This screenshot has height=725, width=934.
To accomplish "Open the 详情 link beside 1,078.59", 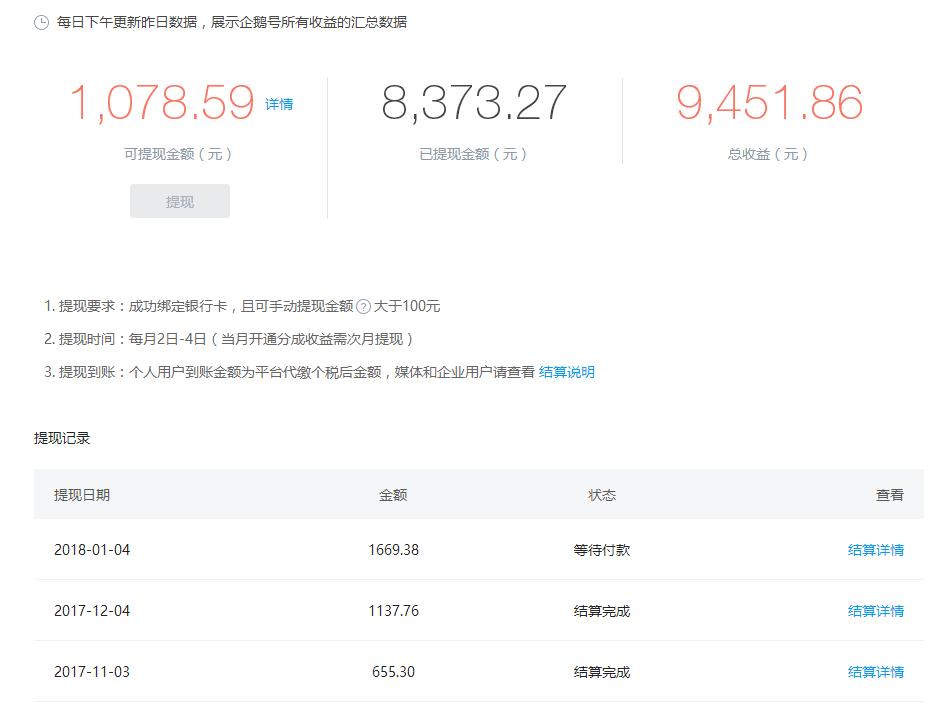I will (279, 104).
